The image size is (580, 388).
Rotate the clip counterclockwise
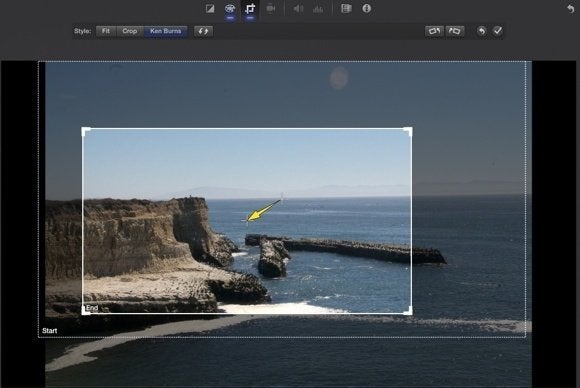tap(434, 31)
